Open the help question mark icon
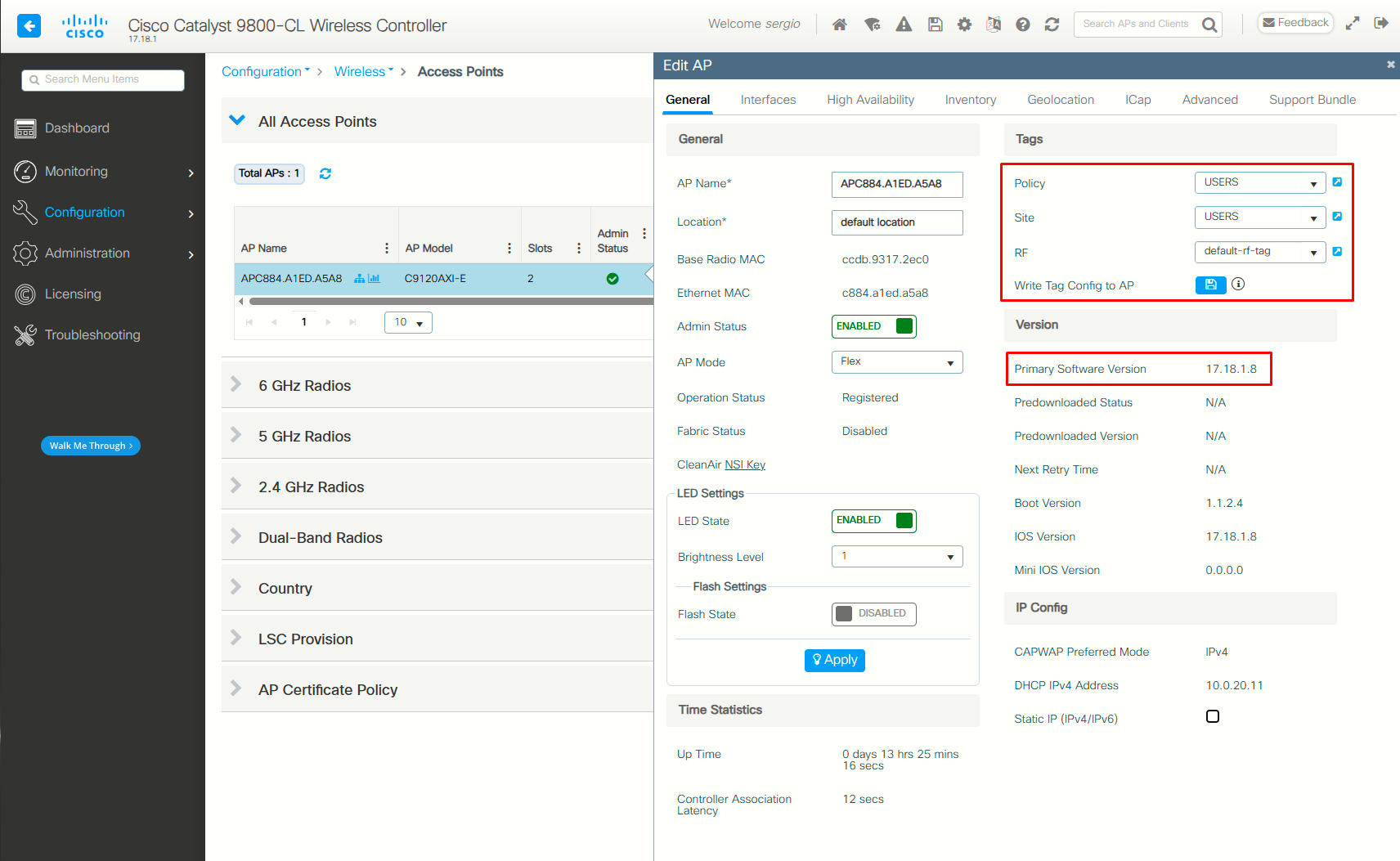This screenshot has height=861, width=1400. (1023, 25)
